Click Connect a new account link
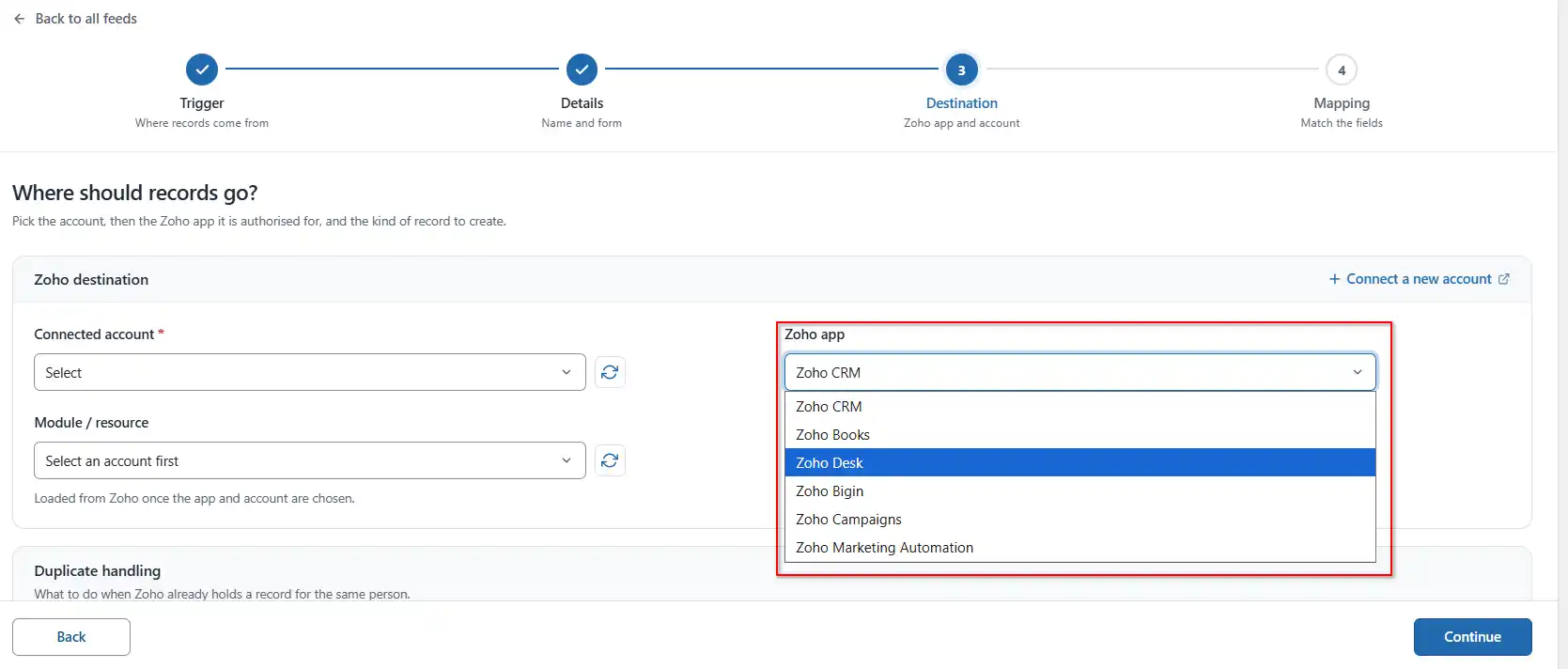This screenshot has height=669, width=1568. point(1419,279)
